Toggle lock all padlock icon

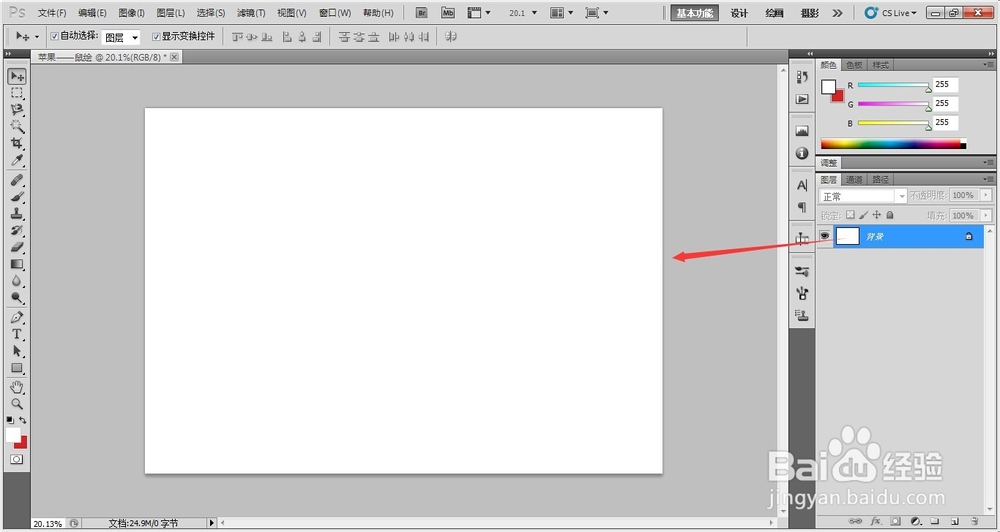coord(890,216)
